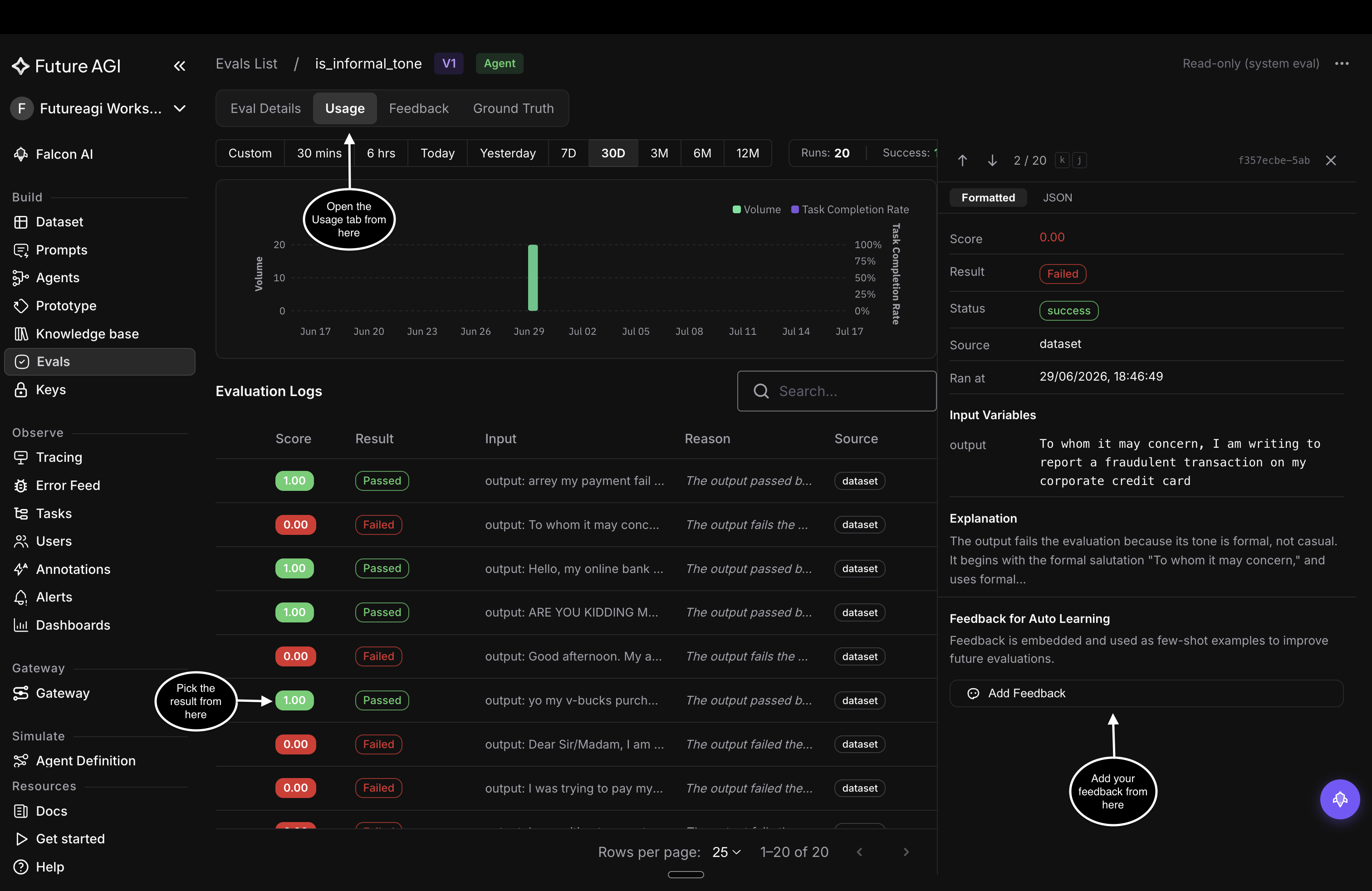
Task: Open Falcon AI from the sidebar
Action: coord(64,154)
